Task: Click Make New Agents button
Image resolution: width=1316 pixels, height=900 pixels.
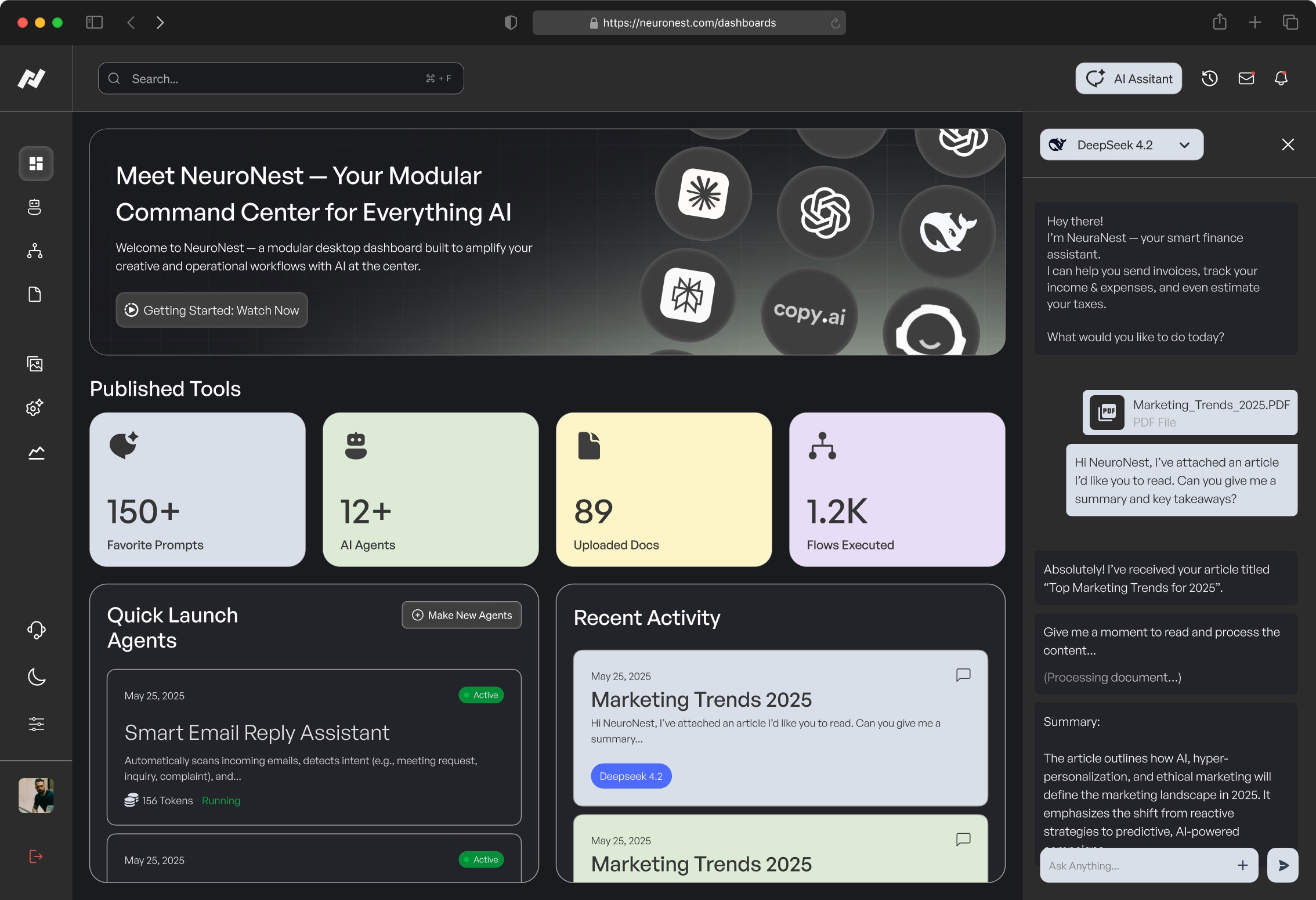Action: point(461,615)
